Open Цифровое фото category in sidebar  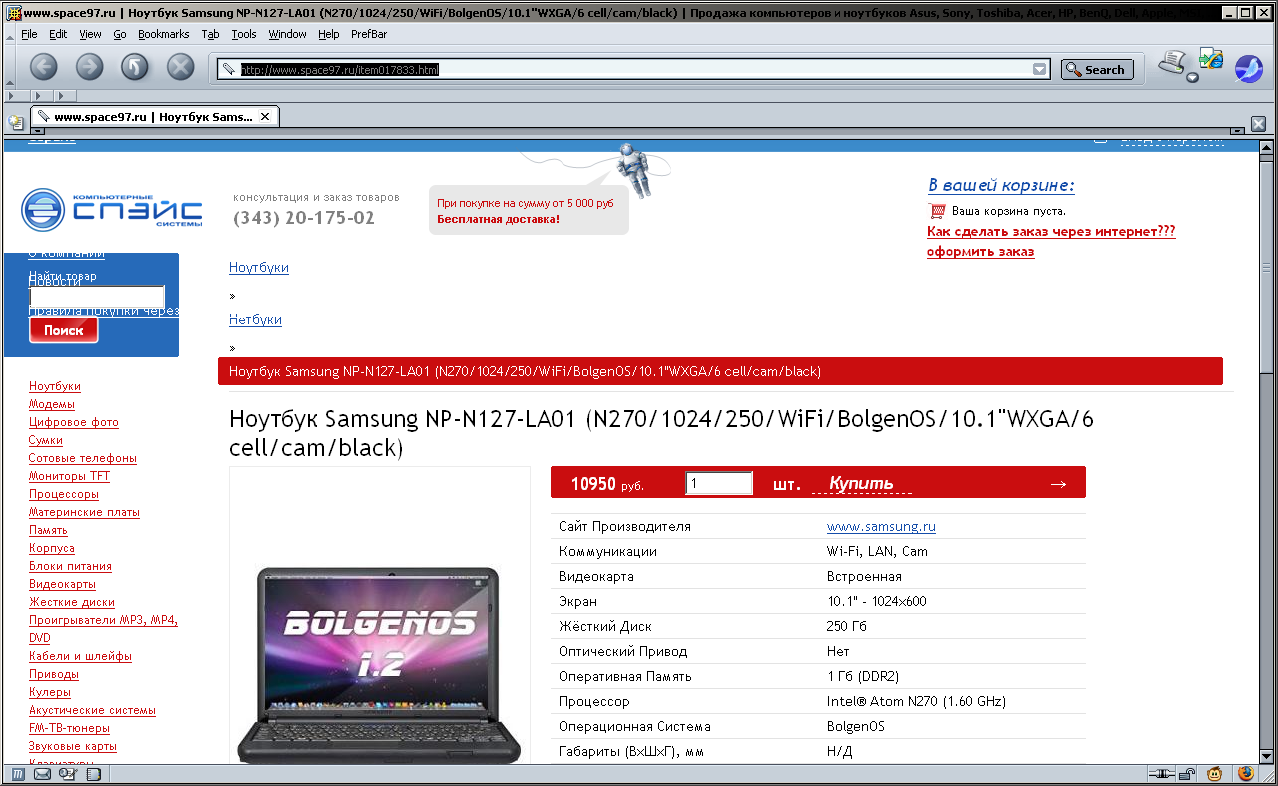click(x=74, y=422)
